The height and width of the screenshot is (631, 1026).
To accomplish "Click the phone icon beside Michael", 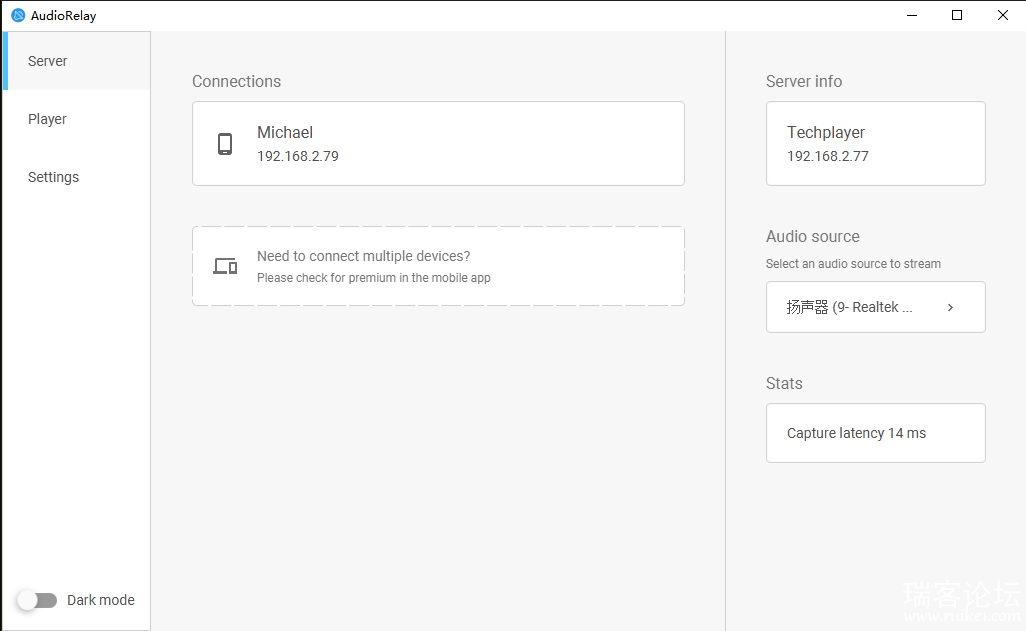I will pos(225,144).
